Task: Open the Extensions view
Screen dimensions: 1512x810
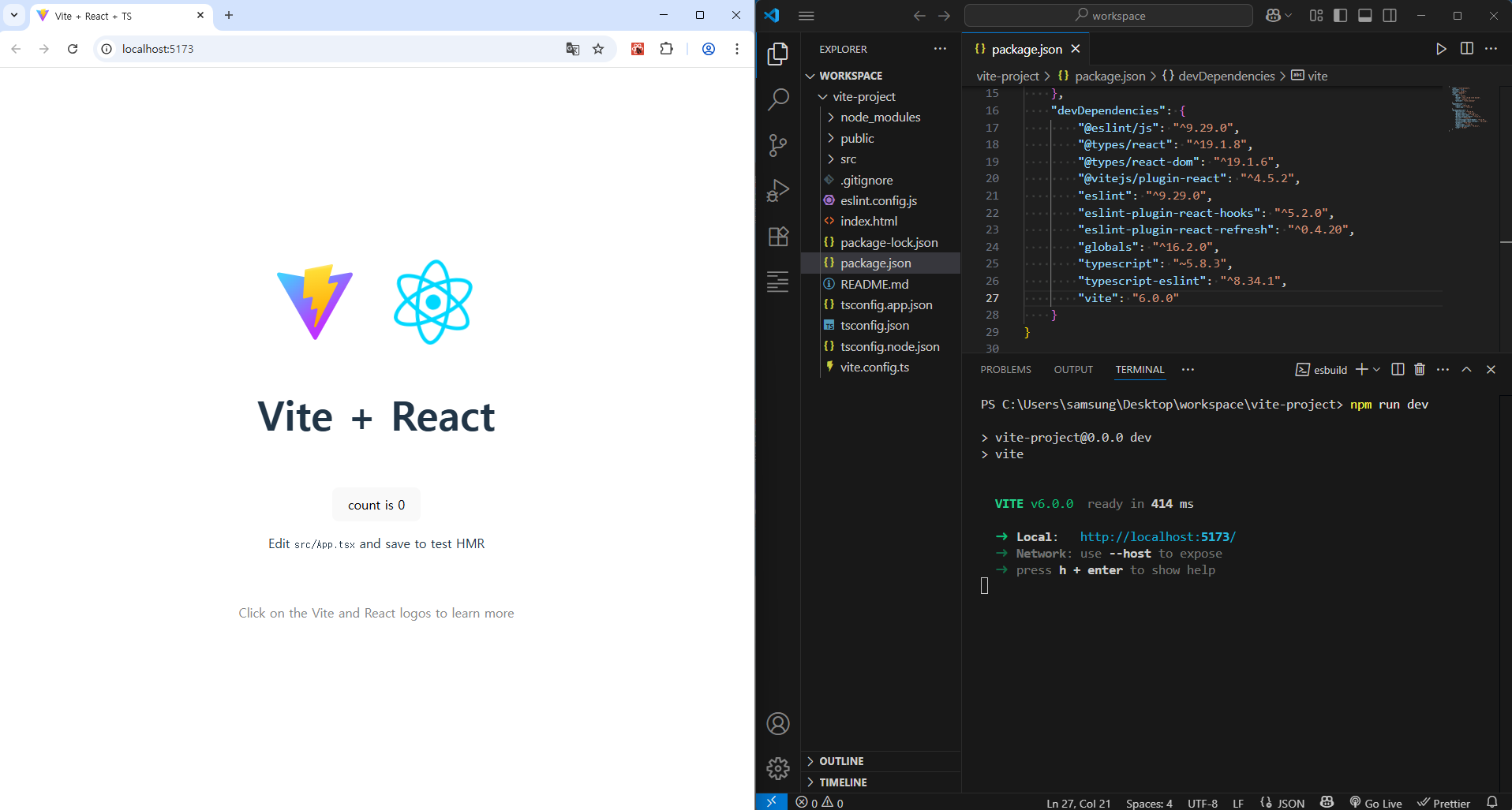Action: tap(778, 237)
